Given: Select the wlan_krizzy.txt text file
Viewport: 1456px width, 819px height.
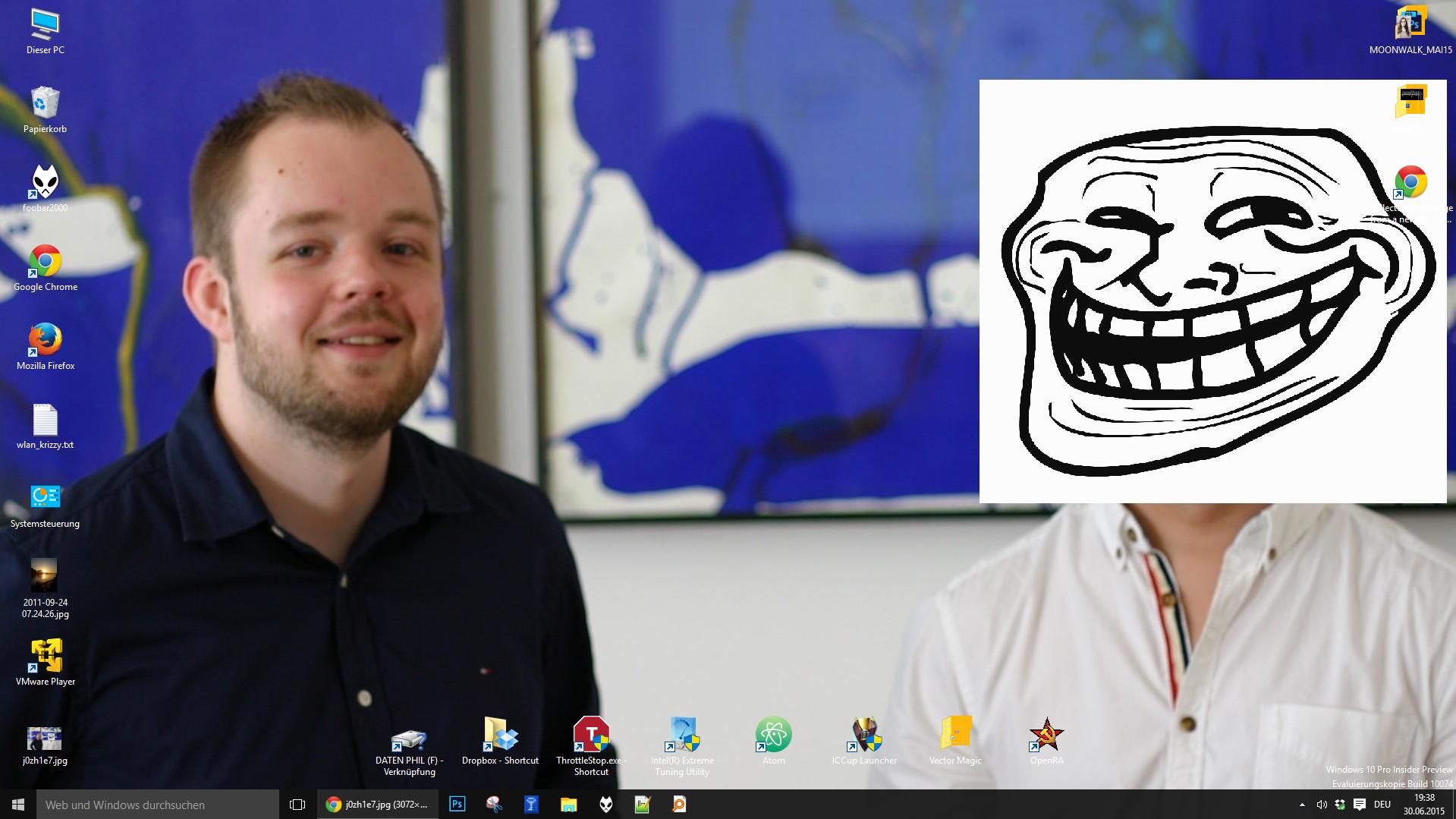Looking at the screenshot, I should point(45,427).
